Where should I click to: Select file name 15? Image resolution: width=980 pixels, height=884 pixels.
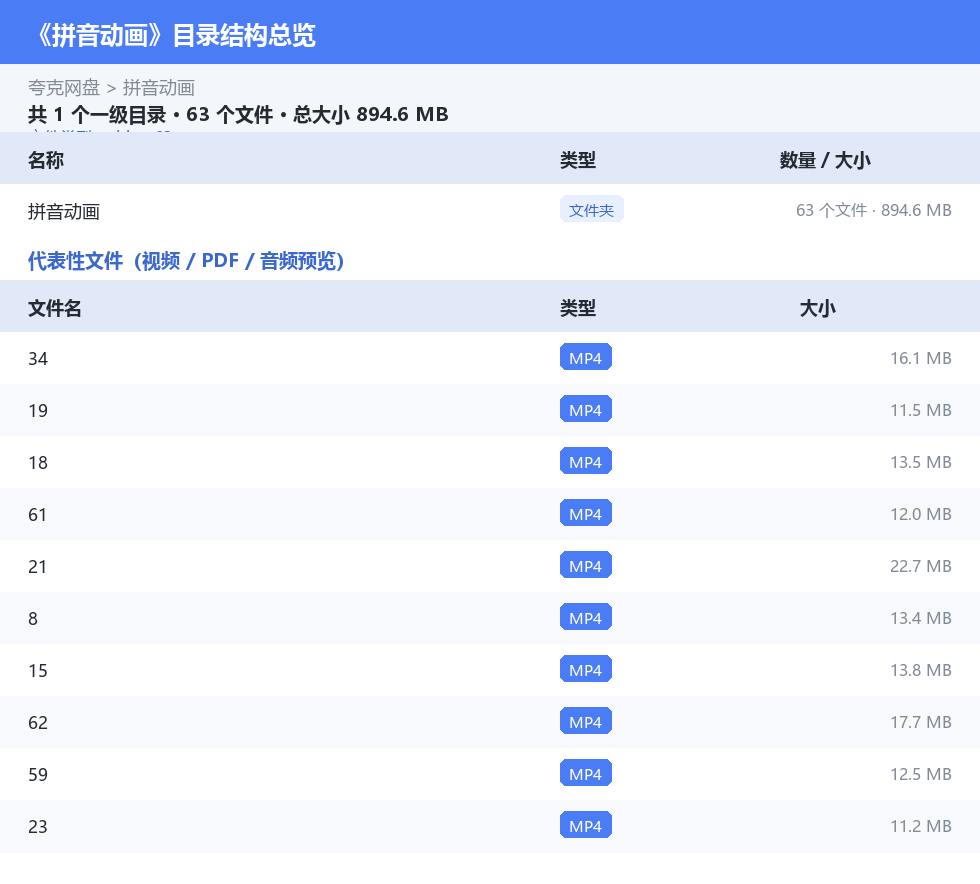click(38, 670)
